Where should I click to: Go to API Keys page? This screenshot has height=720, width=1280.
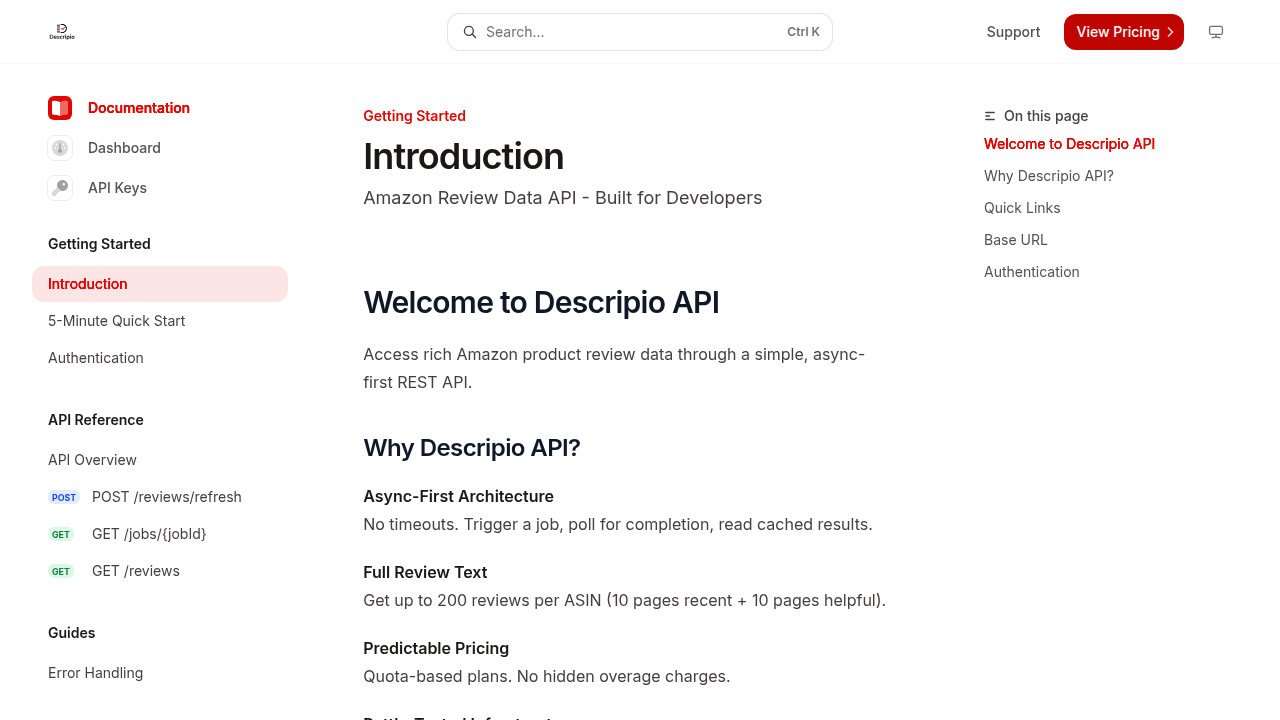click(117, 188)
